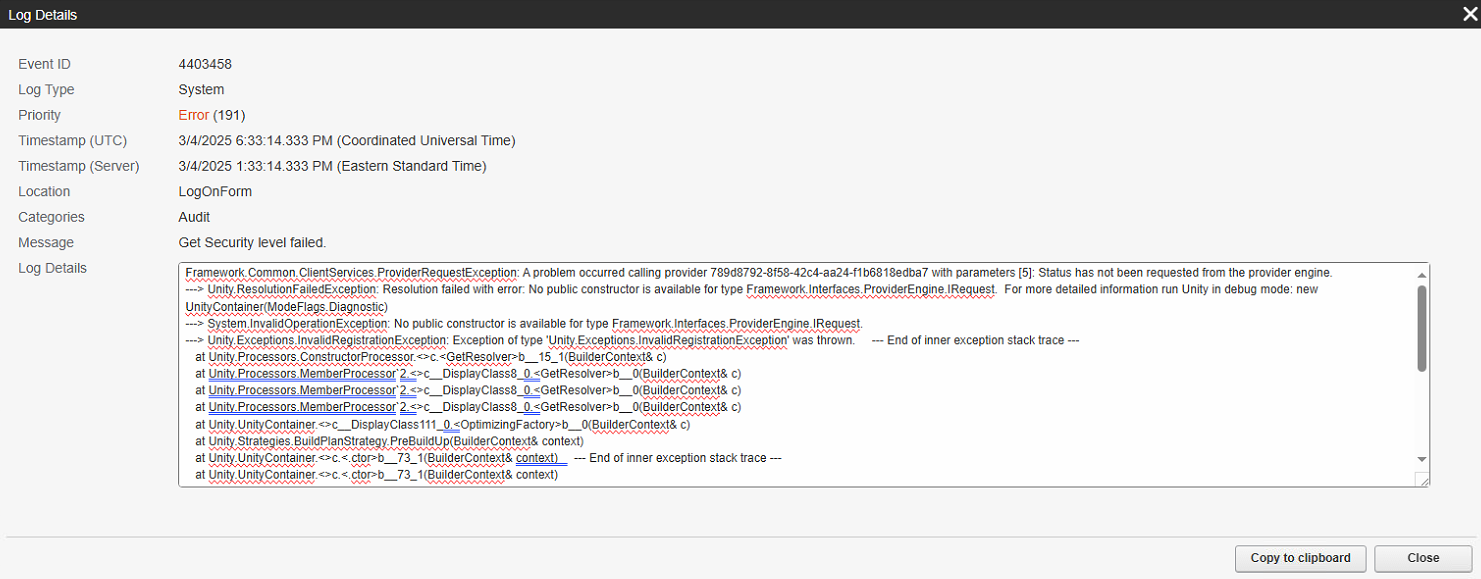
Task: Click the 'LogOnForm' location value
Action: 215,192
